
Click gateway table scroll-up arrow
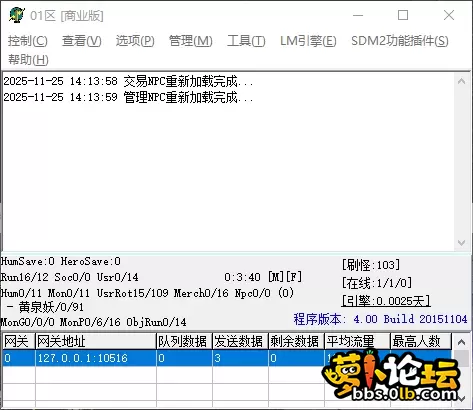click(461, 342)
